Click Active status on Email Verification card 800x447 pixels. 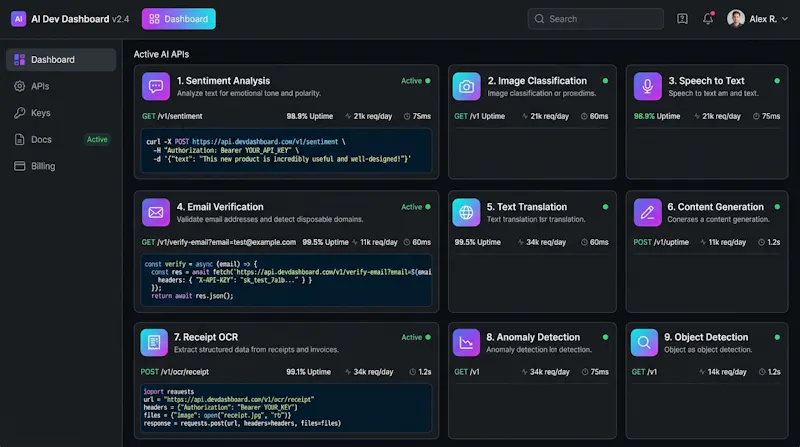click(x=415, y=207)
